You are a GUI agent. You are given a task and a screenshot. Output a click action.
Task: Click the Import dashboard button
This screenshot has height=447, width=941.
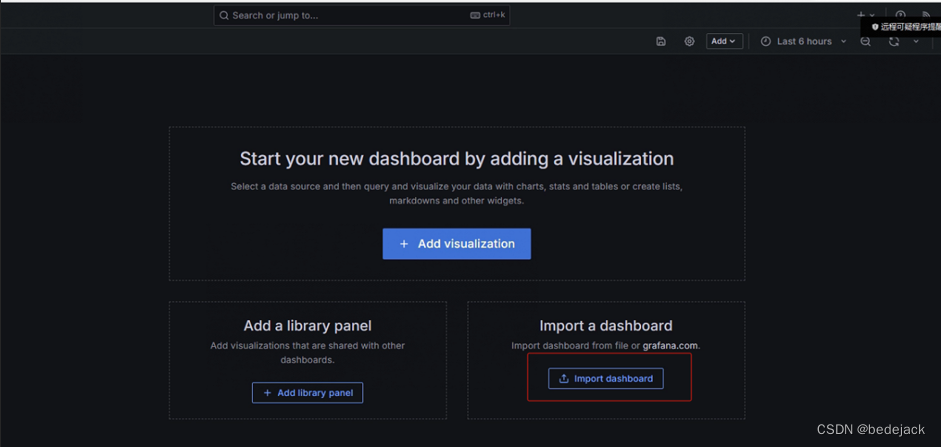605,379
